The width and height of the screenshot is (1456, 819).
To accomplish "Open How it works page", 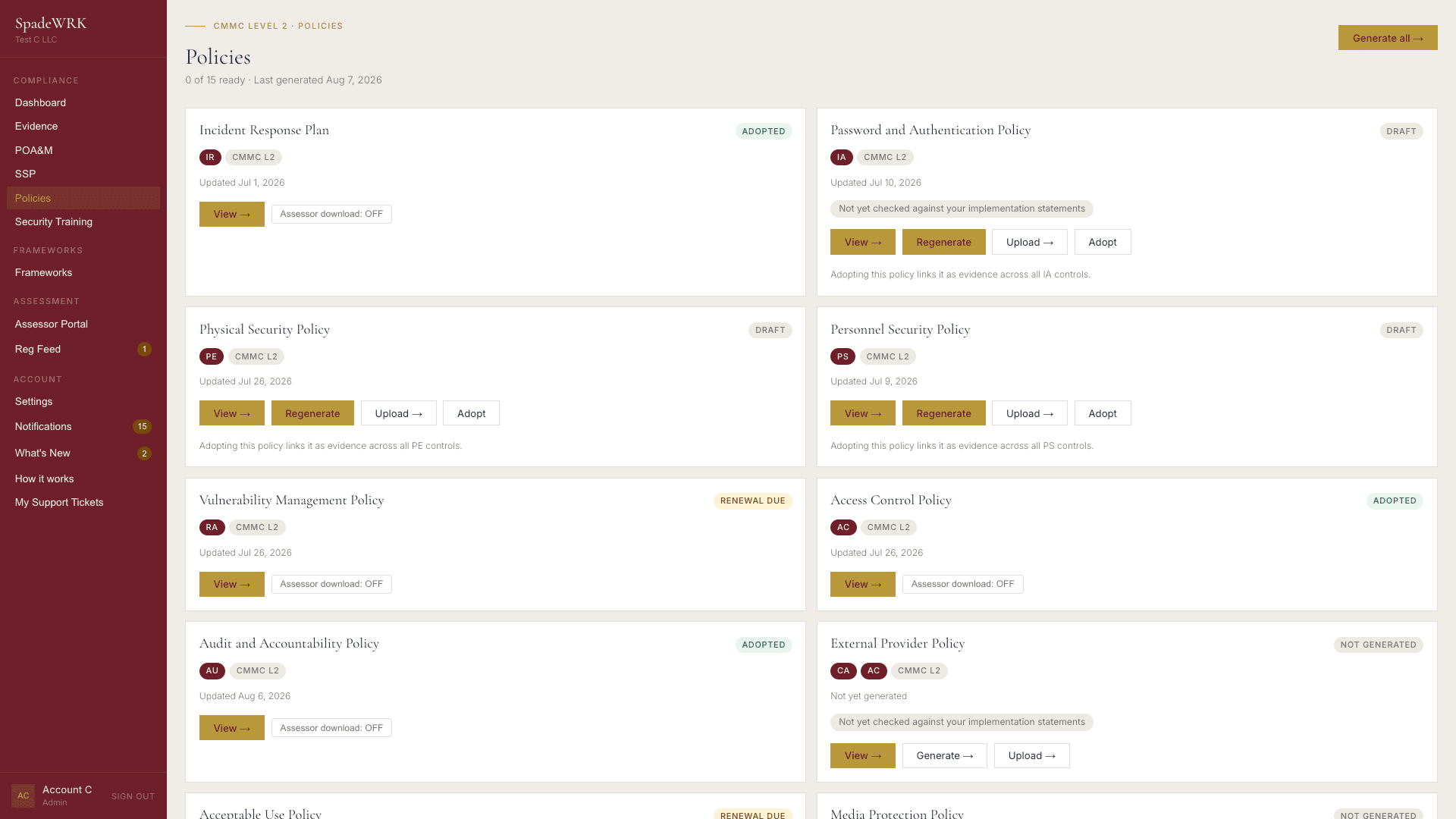I will (83, 479).
